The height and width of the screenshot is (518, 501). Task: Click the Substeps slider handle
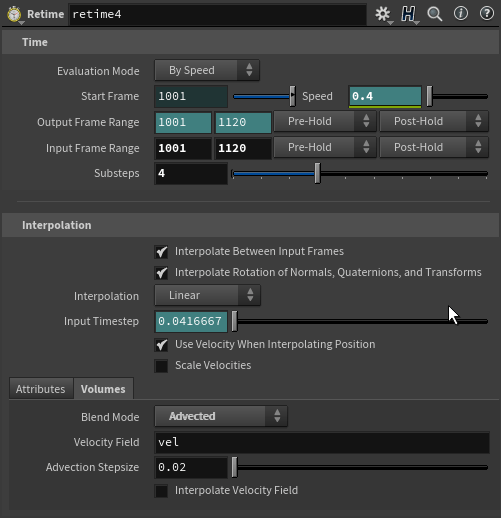coord(317,173)
